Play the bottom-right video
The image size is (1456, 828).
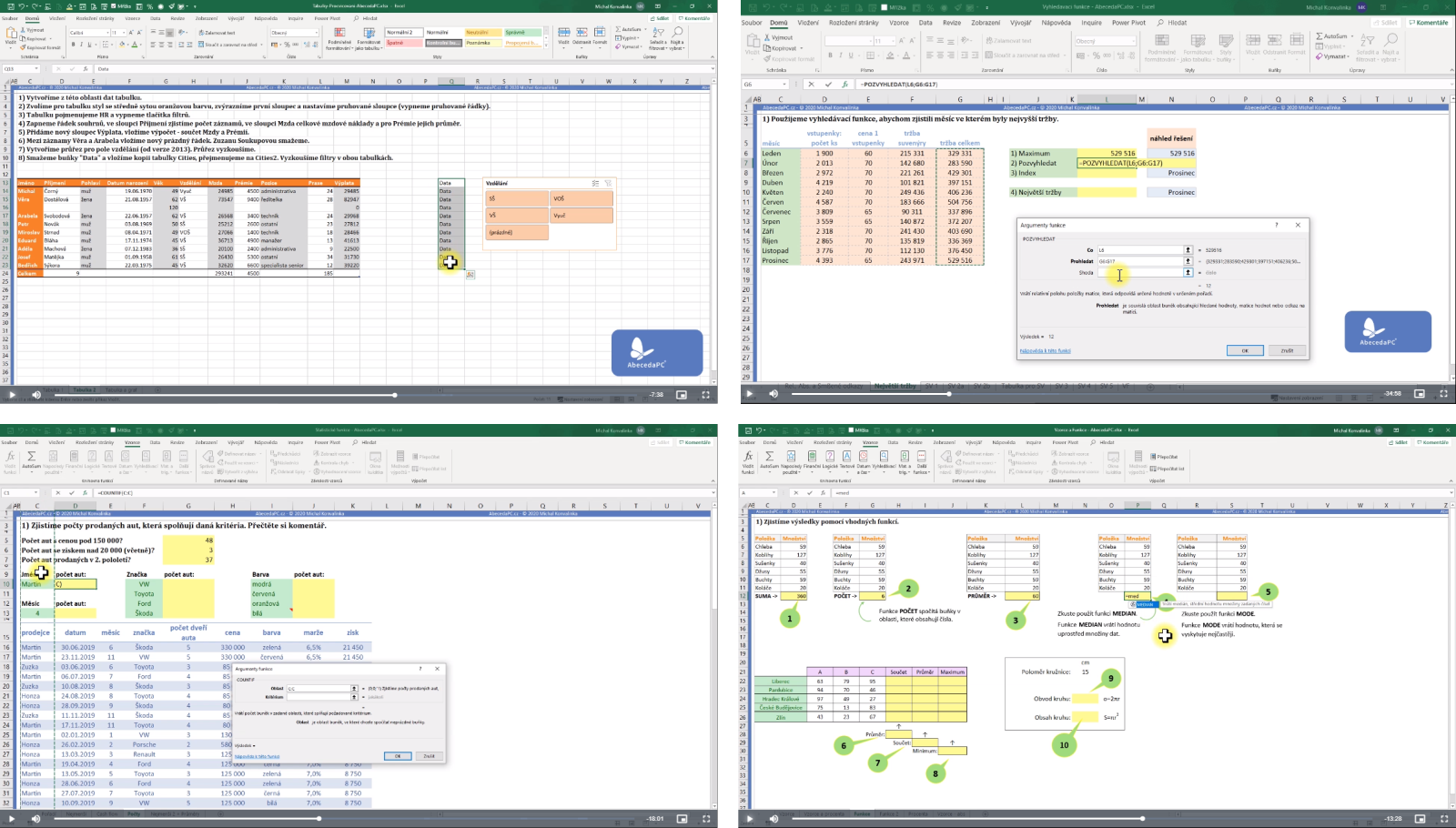click(750, 819)
